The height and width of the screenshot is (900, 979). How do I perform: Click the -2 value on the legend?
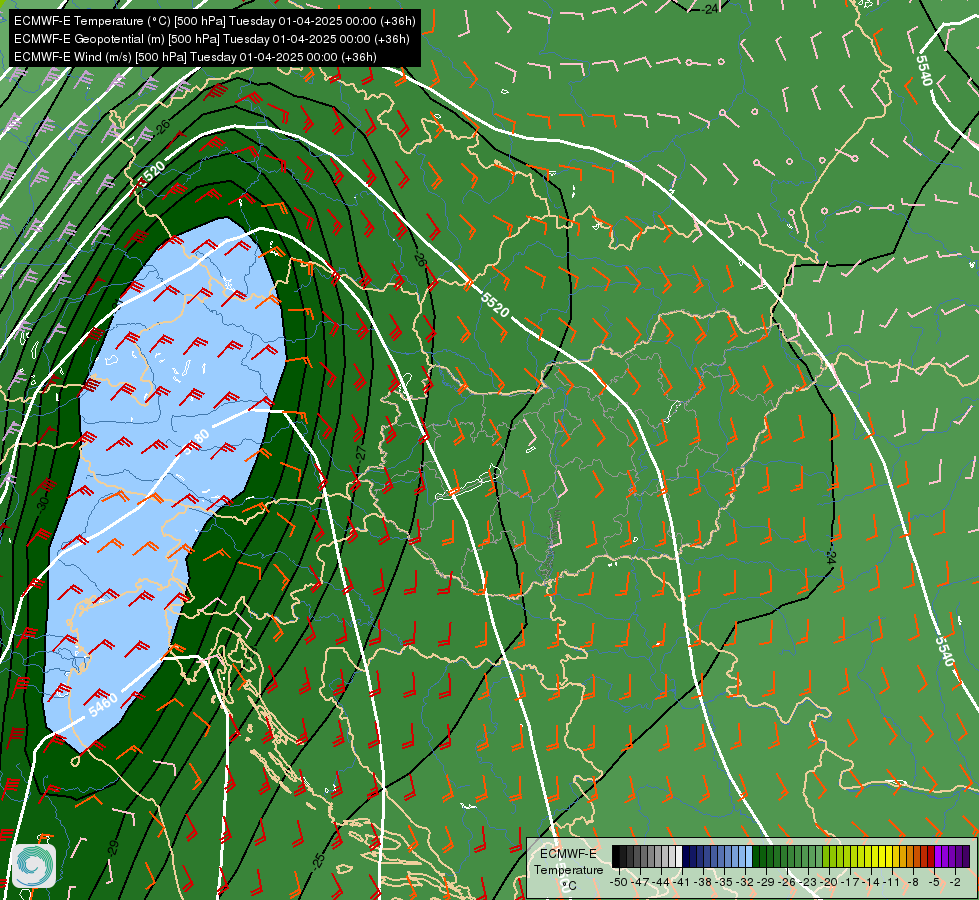[x=955, y=882]
